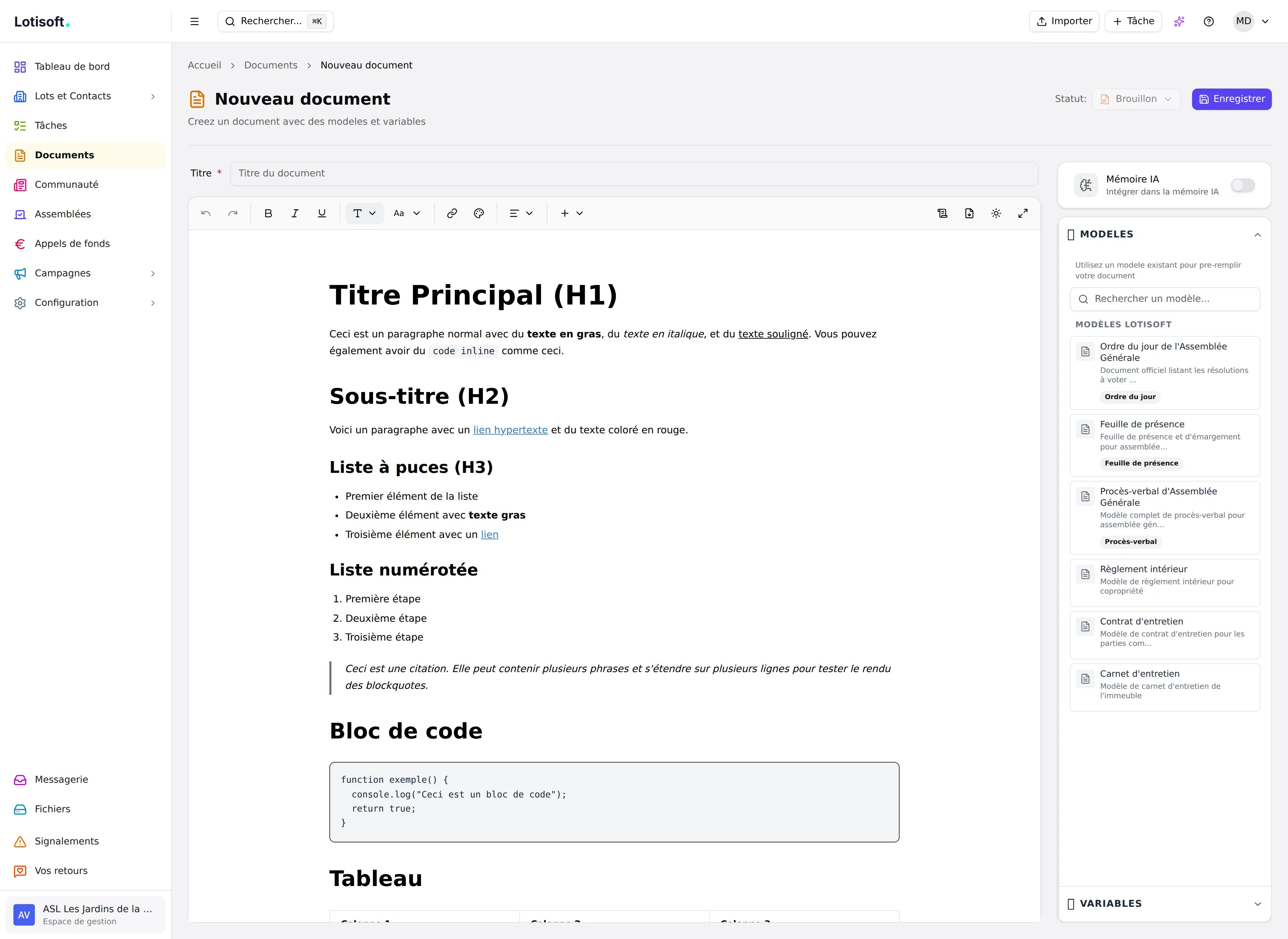1288x939 pixels.
Task: Go to Tâches in sidebar
Action: coord(85,126)
